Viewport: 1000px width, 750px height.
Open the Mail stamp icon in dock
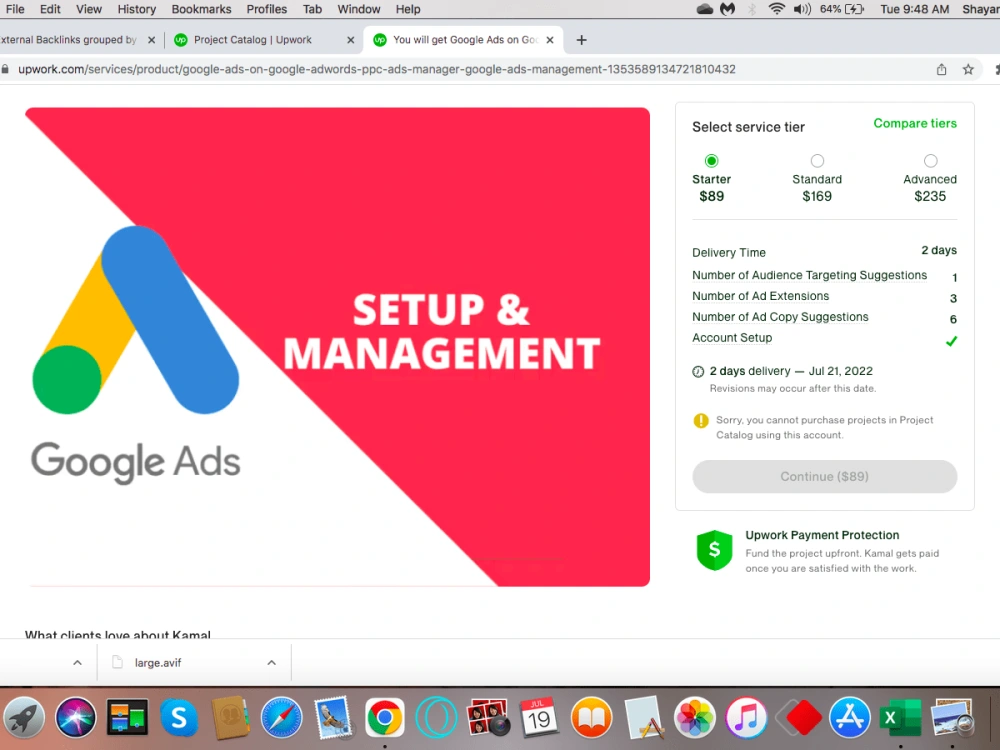pyautogui.click(x=333, y=717)
